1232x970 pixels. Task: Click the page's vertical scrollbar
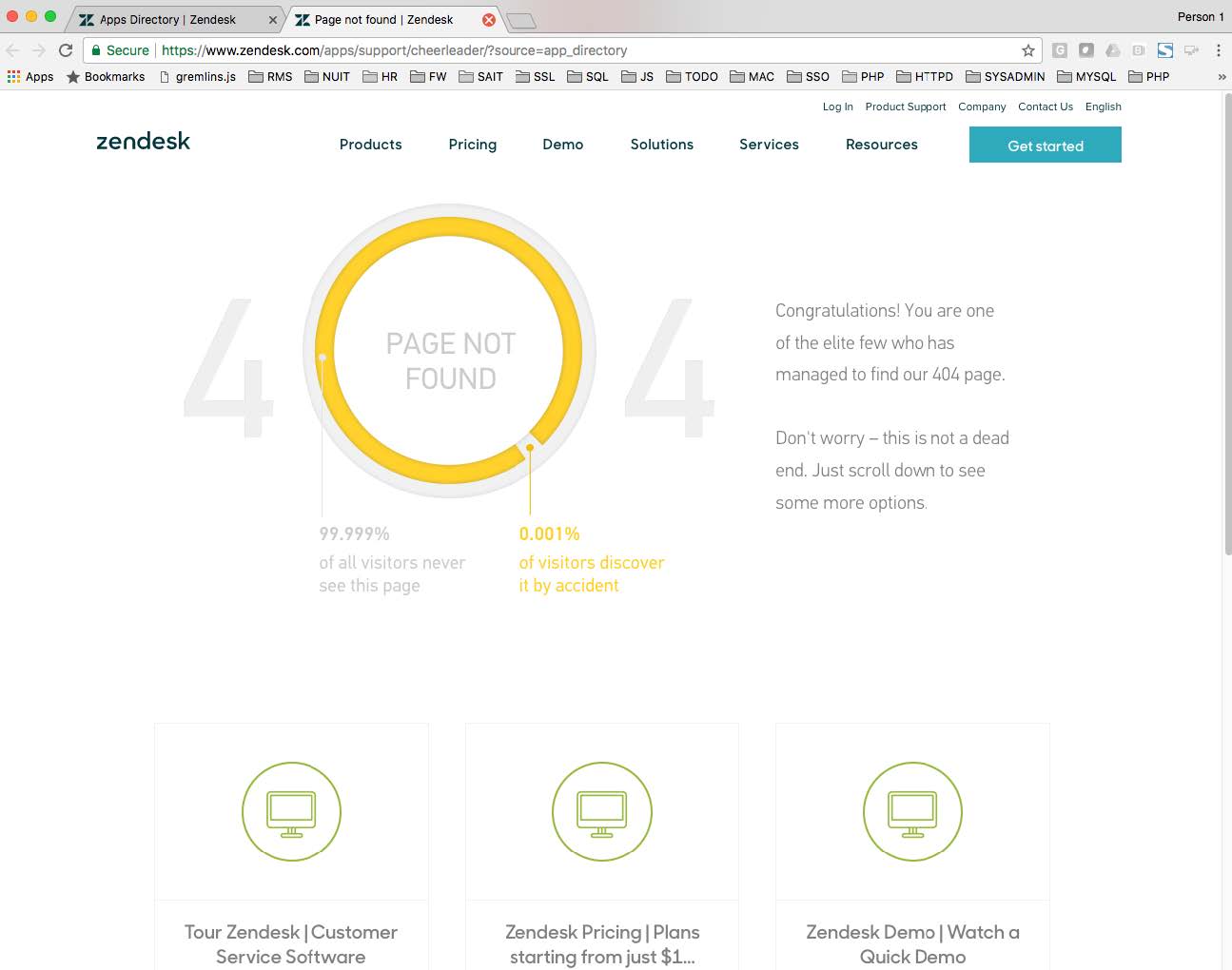[x=1225, y=323]
